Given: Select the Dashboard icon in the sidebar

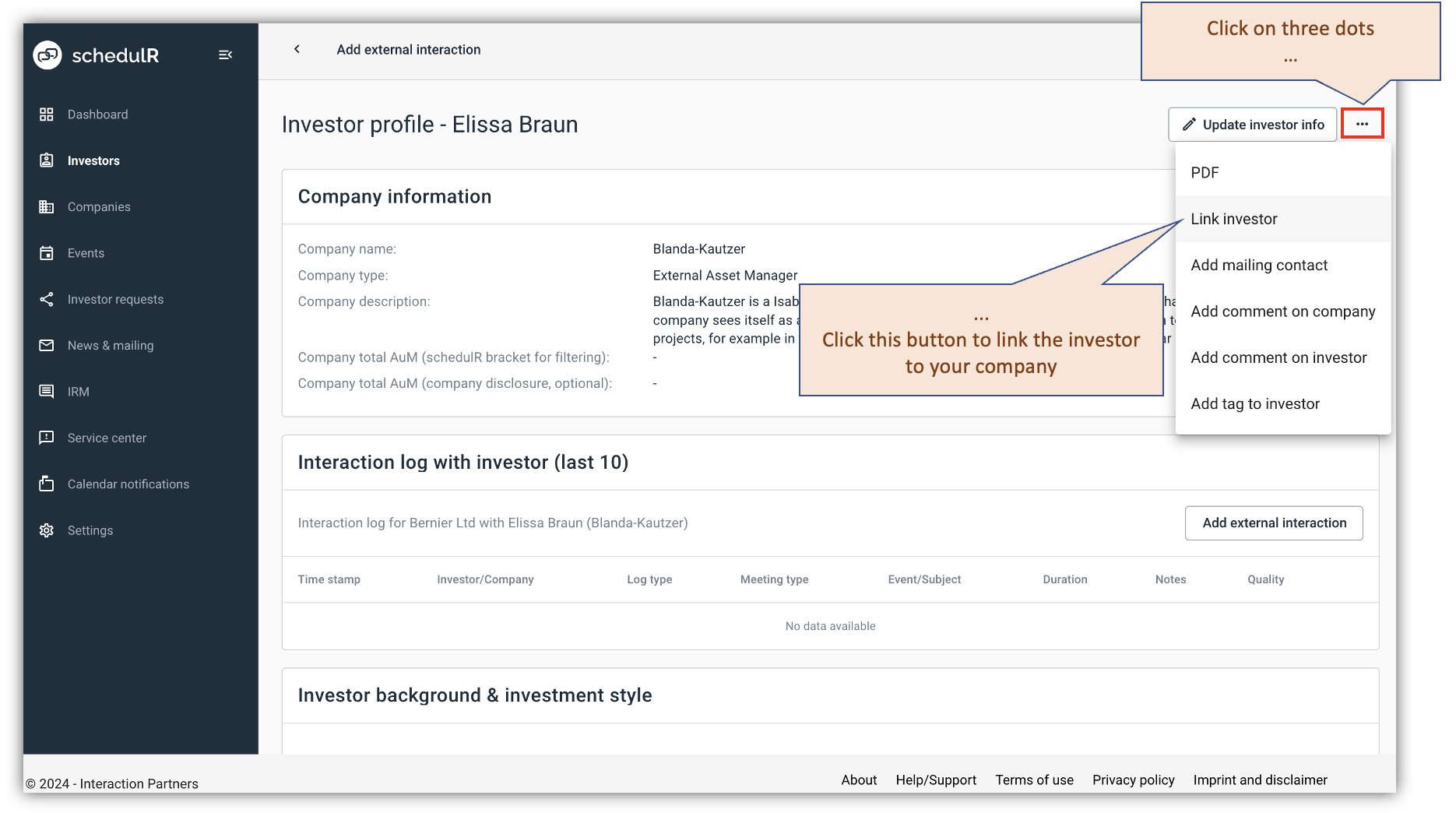Looking at the screenshot, I should [47, 114].
